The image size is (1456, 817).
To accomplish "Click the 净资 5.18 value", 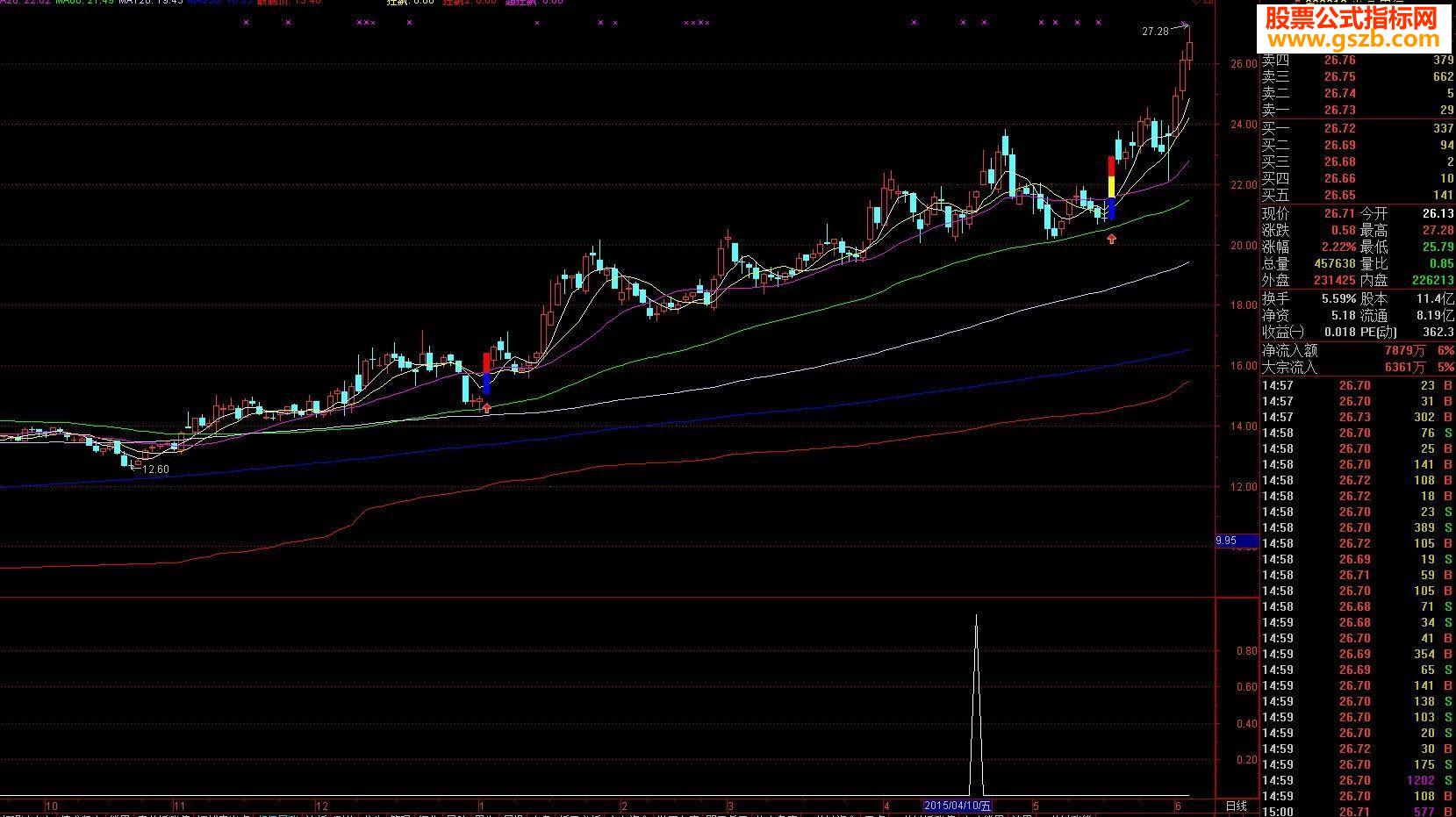I will [x=1343, y=316].
